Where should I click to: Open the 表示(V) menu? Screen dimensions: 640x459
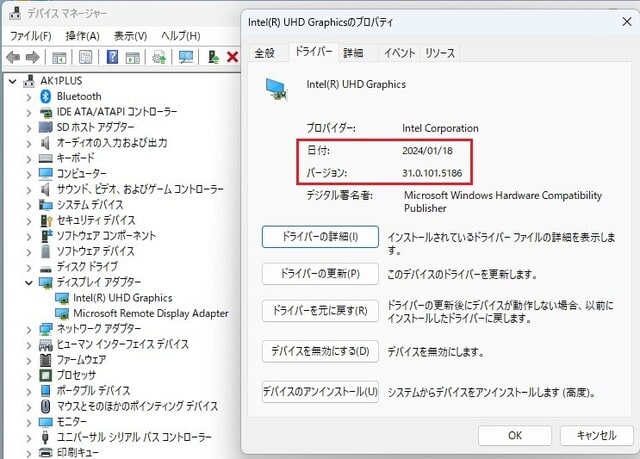click(130, 36)
